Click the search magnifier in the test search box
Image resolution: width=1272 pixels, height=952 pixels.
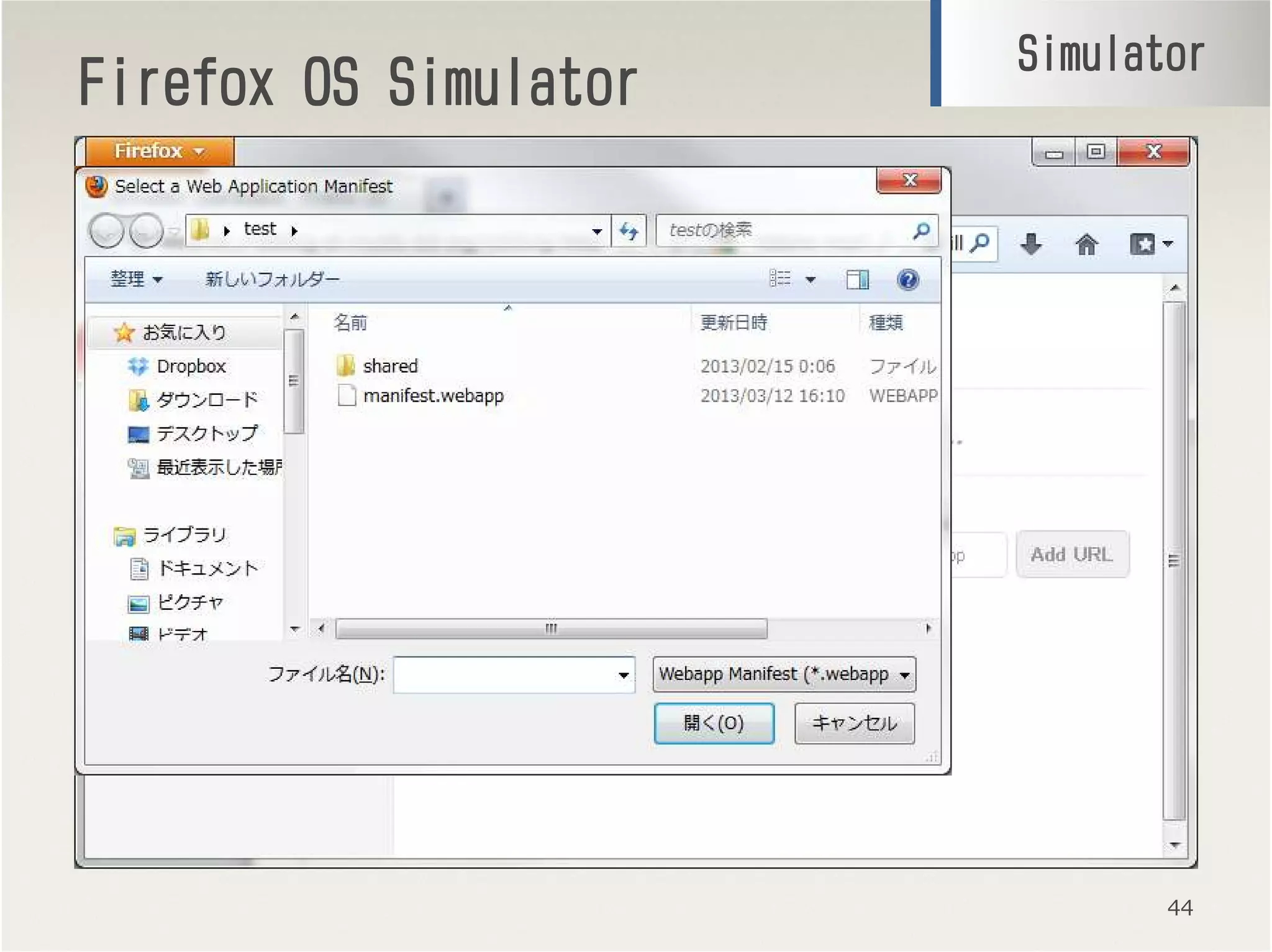coord(921,231)
